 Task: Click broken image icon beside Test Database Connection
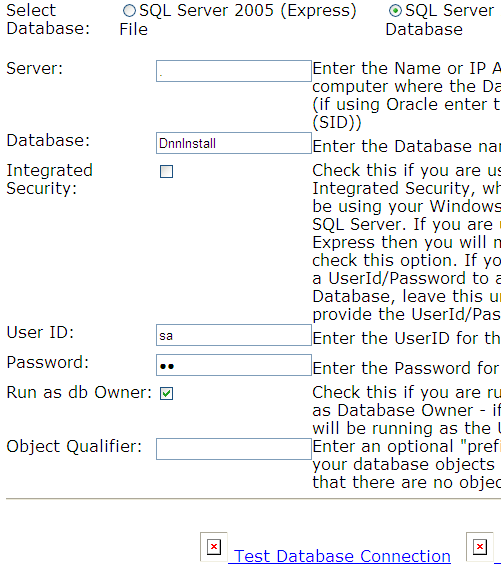click(214, 547)
